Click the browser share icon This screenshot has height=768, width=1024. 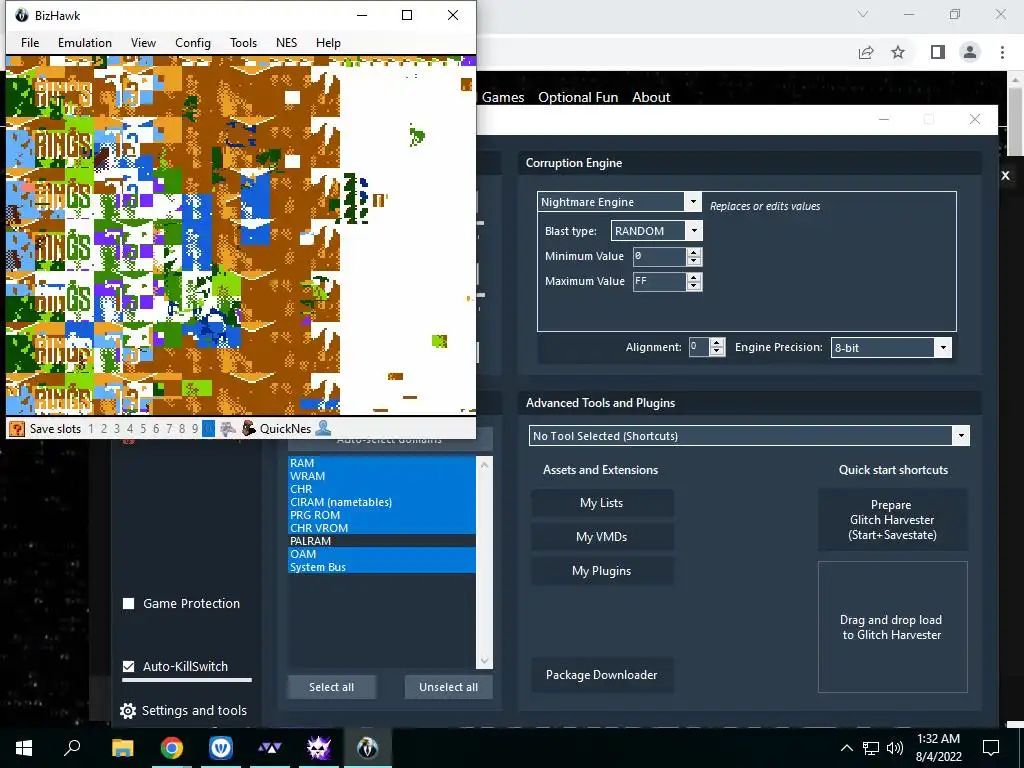tap(866, 52)
